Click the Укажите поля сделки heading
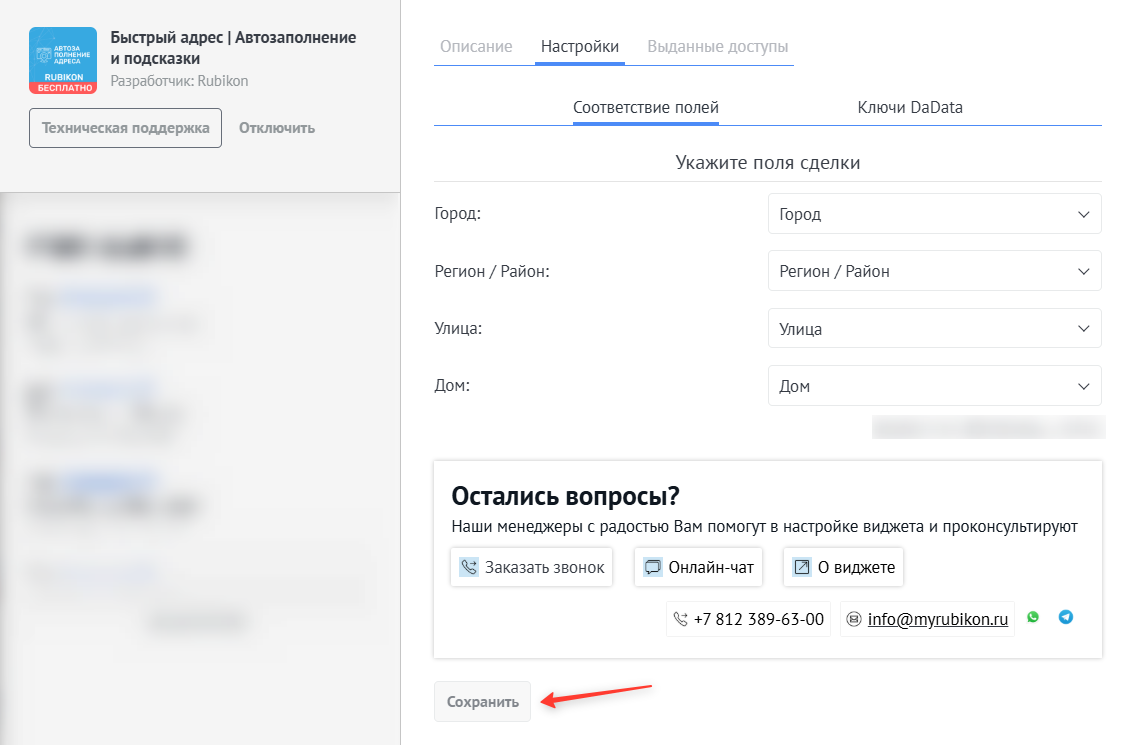 (767, 162)
